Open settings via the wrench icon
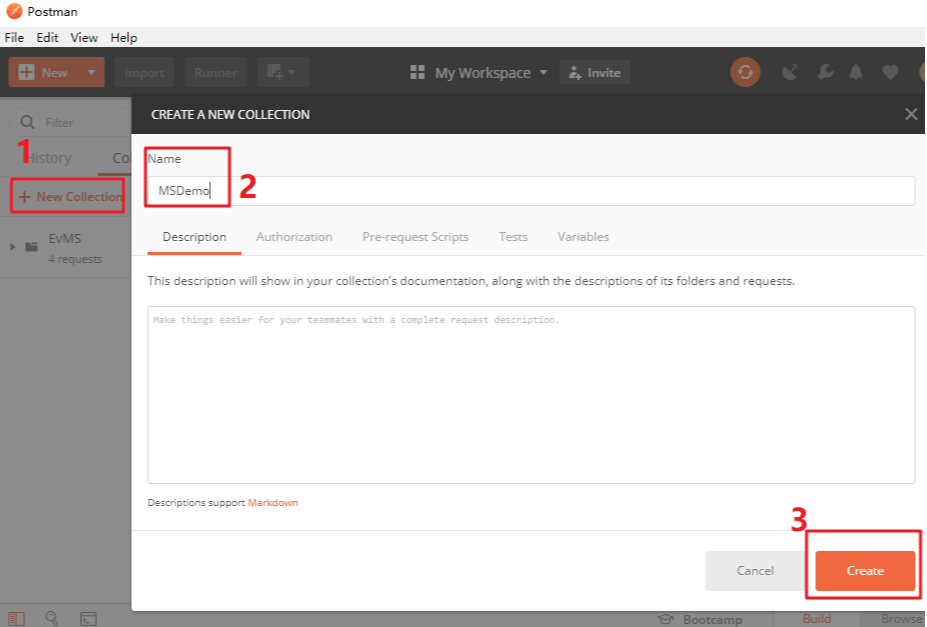927x627 pixels. [825, 72]
